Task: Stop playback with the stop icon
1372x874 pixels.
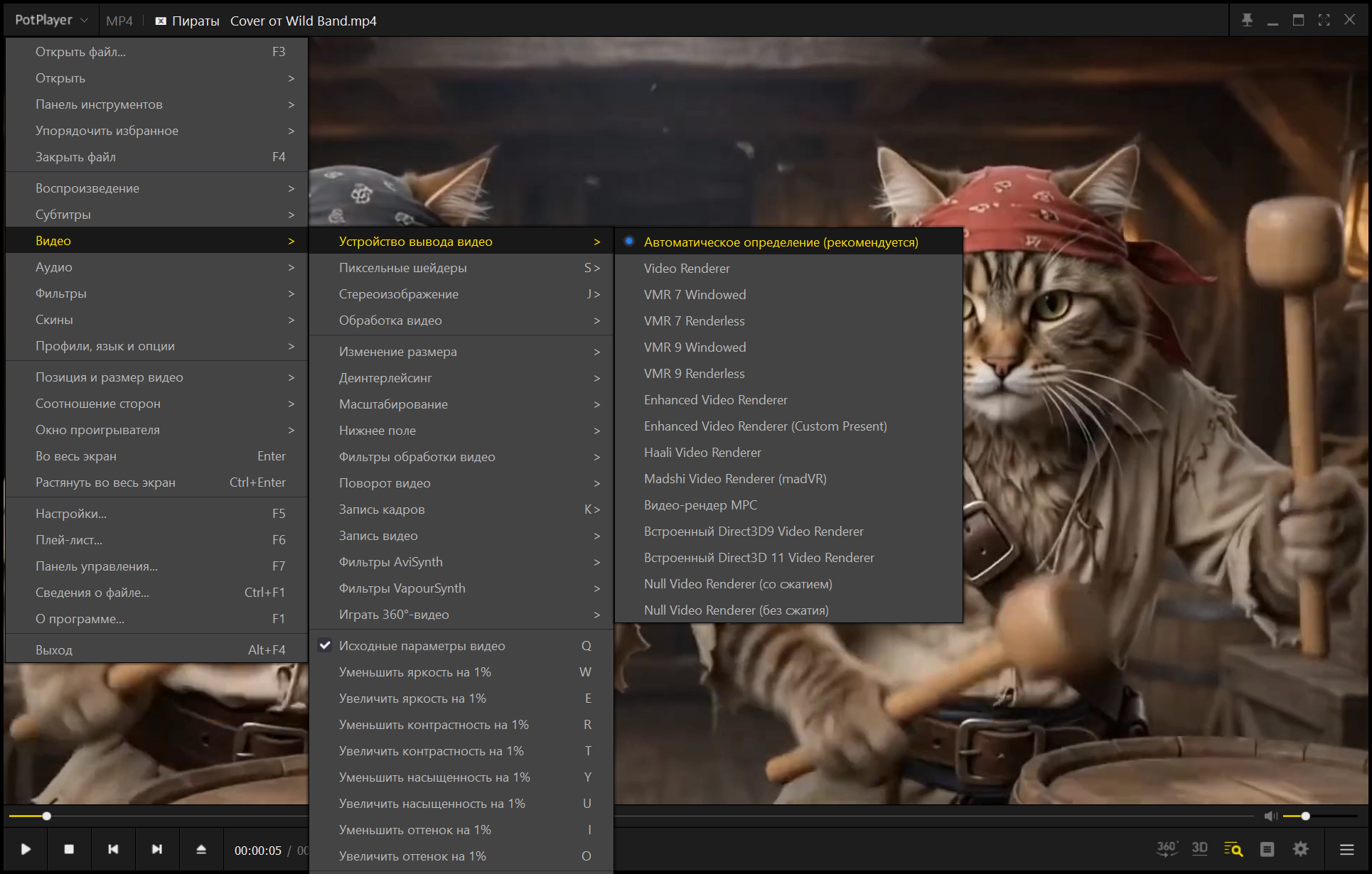Action: pyautogui.click(x=69, y=849)
